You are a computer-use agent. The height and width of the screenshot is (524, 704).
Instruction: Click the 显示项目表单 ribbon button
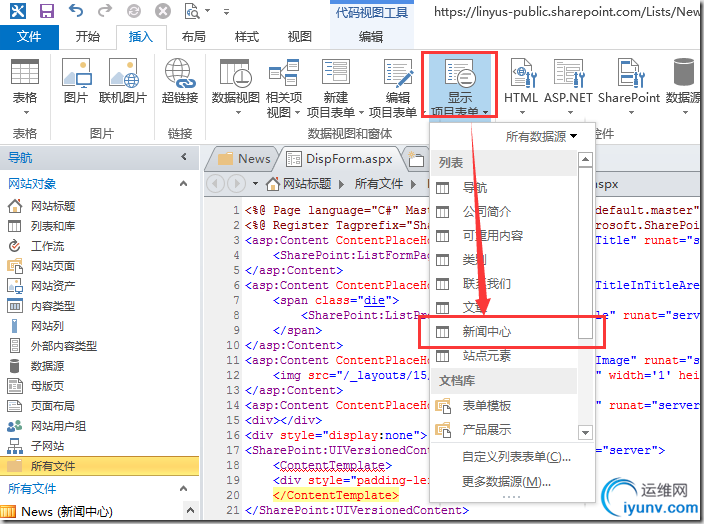460,85
